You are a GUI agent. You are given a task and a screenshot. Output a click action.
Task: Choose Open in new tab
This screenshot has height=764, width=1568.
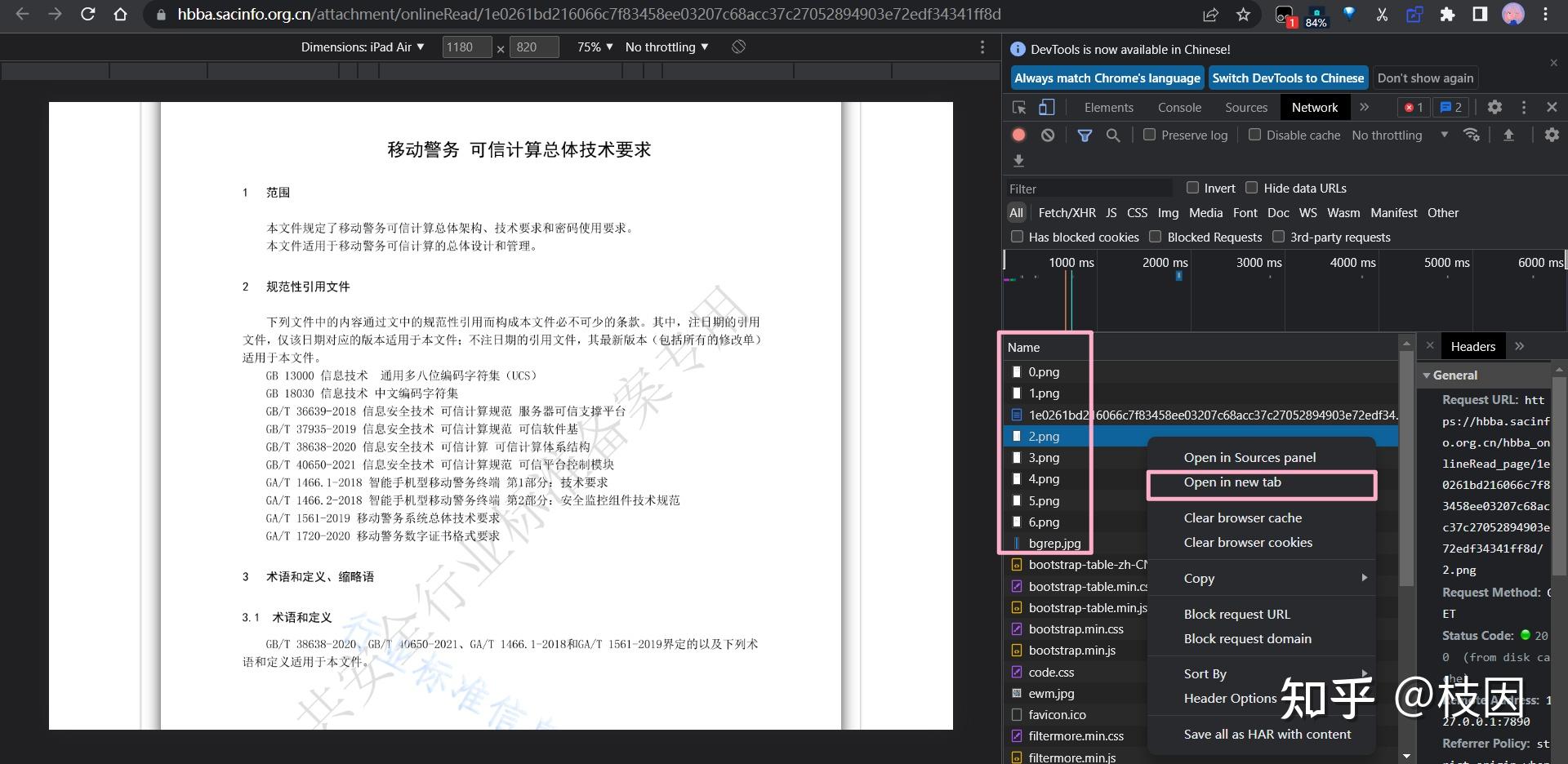(1262, 482)
